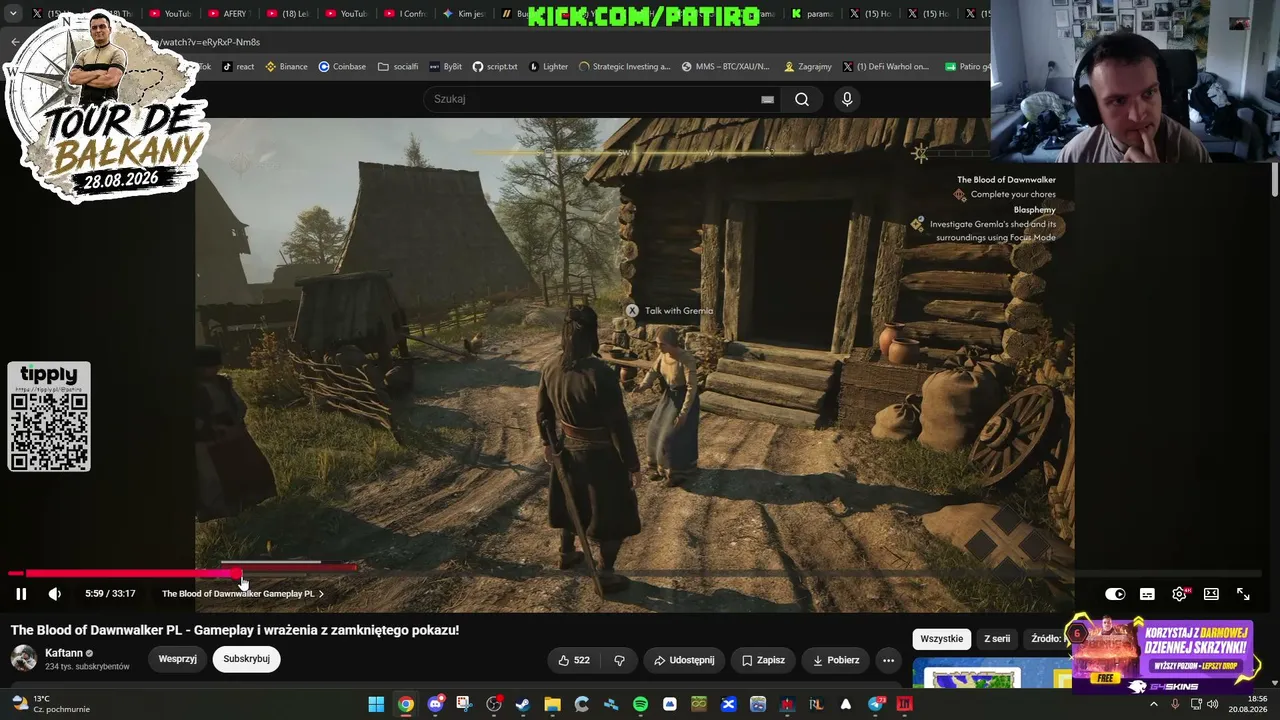The image size is (1280, 720).
Task: Start voice search with the microphone icon
Action: pos(847,99)
